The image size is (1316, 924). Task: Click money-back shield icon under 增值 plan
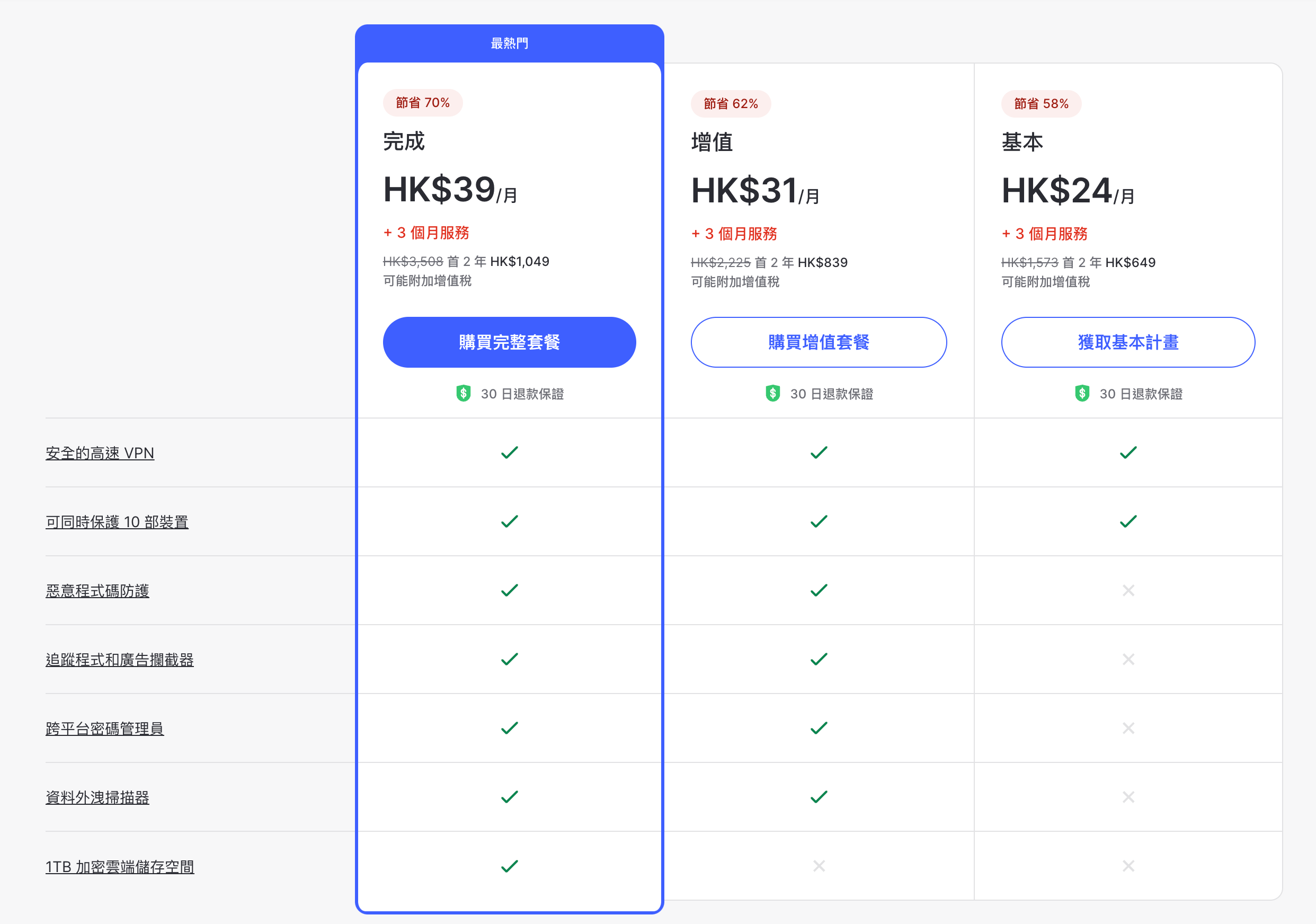pyautogui.click(x=772, y=393)
